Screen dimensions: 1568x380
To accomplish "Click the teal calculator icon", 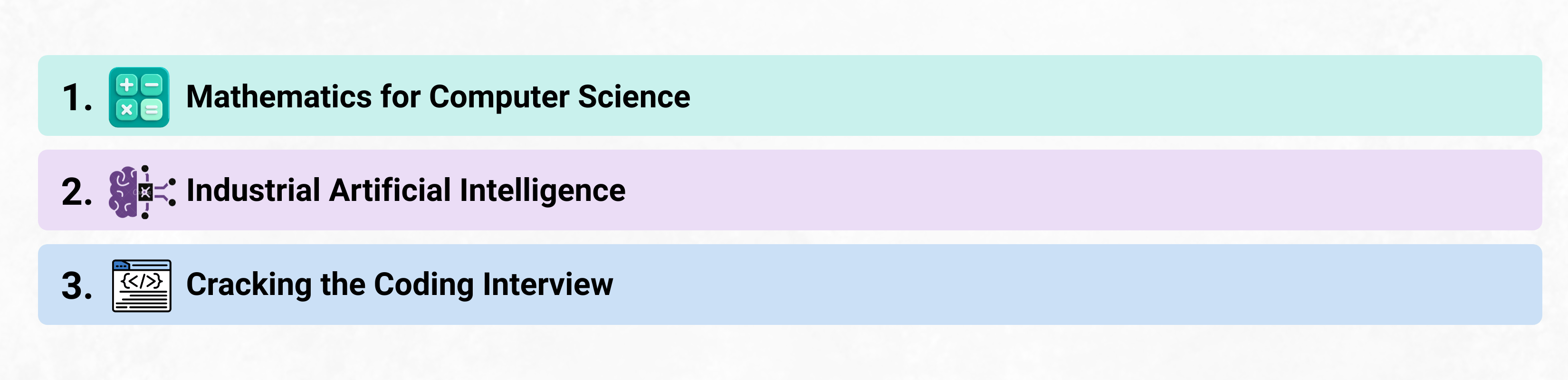I will tap(139, 97).
